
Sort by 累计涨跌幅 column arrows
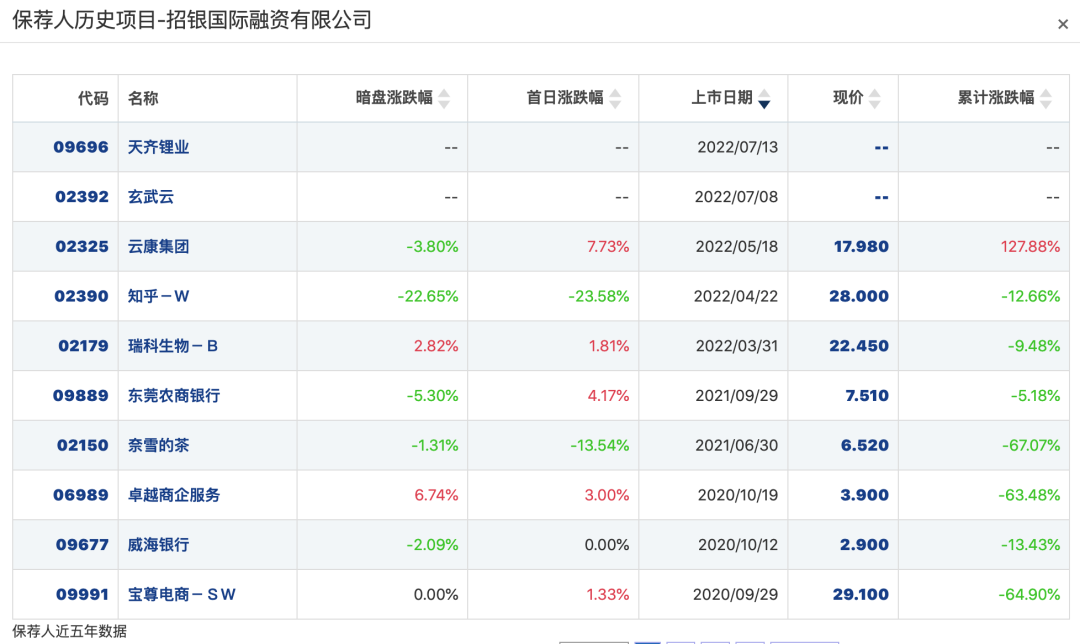tap(1046, 98)
